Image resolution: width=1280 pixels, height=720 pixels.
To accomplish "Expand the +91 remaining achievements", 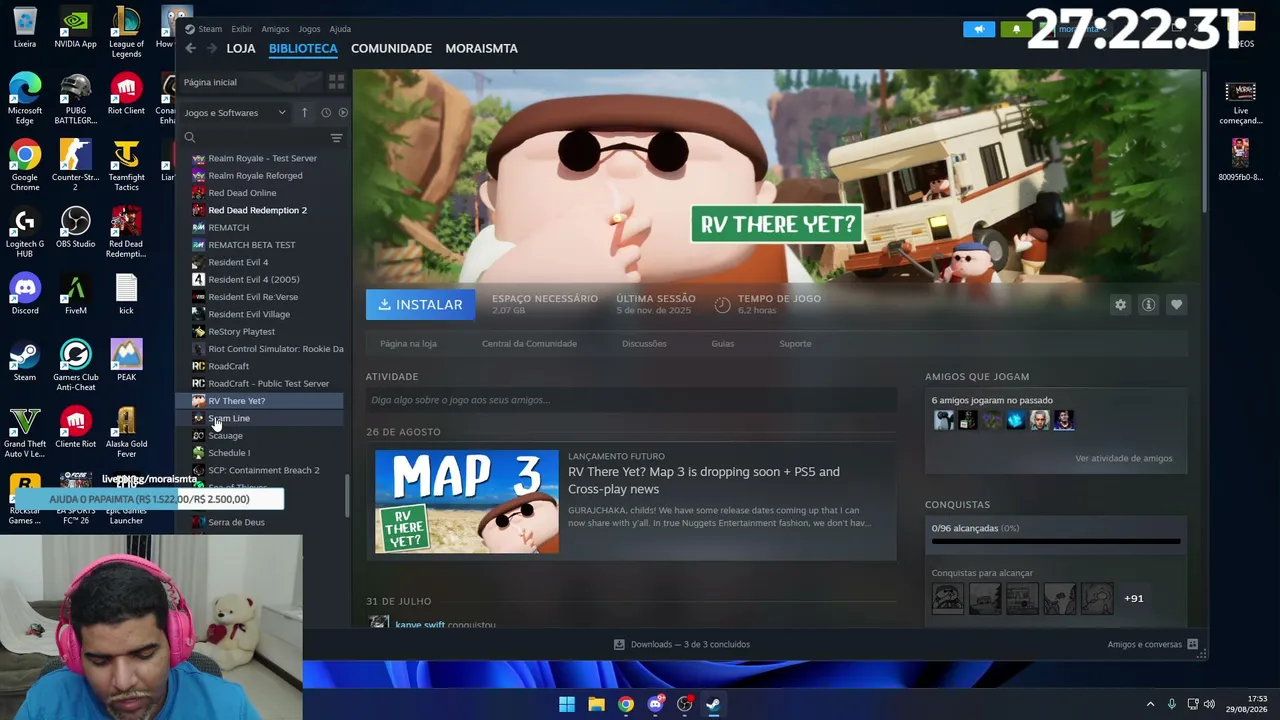I will 1133,598.
